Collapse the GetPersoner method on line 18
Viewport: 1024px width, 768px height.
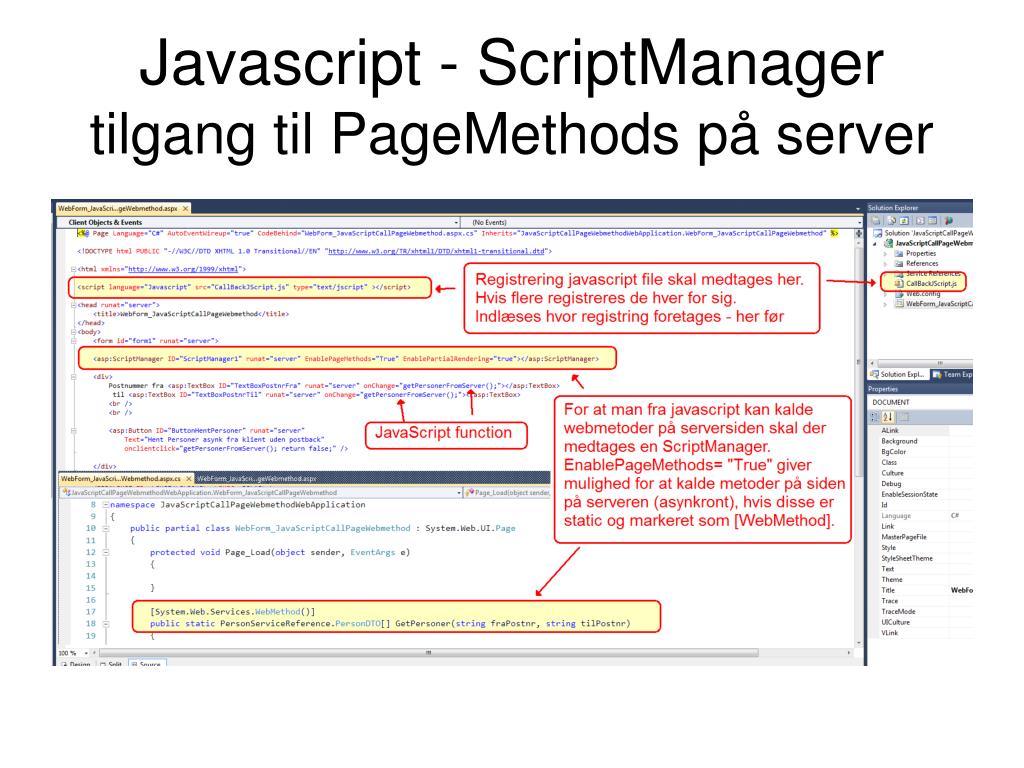pyautogui.click(x=106, y=624)
